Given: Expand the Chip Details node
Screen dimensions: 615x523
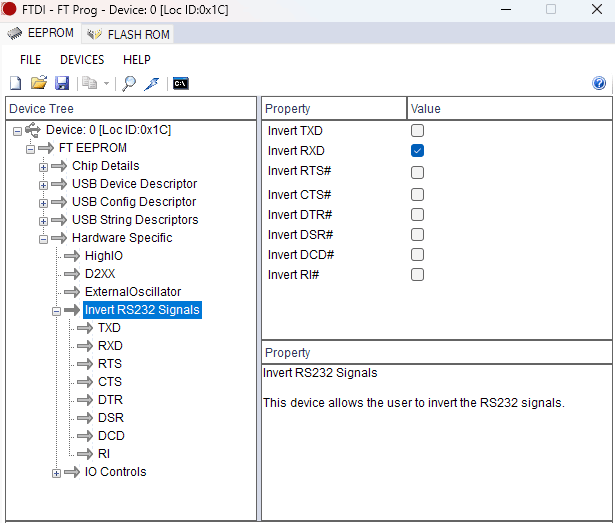Looking at the screenshot, I should [x=44, y=167].
